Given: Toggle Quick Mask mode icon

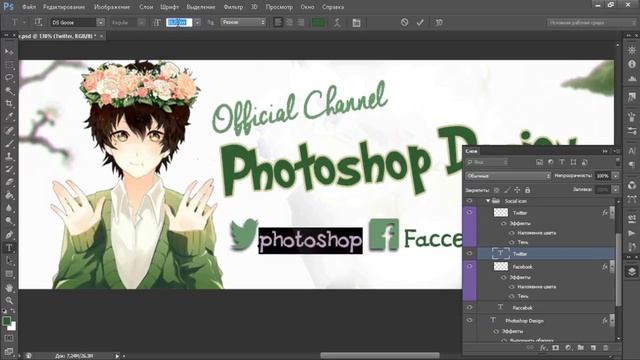Looking at the screenshot, I should point(9,338).
